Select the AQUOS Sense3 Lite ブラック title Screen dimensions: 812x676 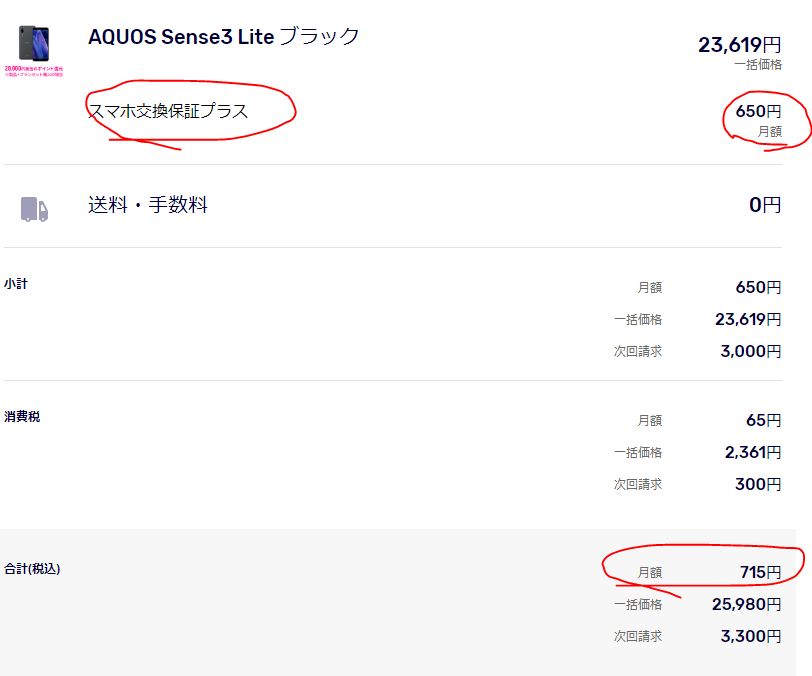coord(224,37)
